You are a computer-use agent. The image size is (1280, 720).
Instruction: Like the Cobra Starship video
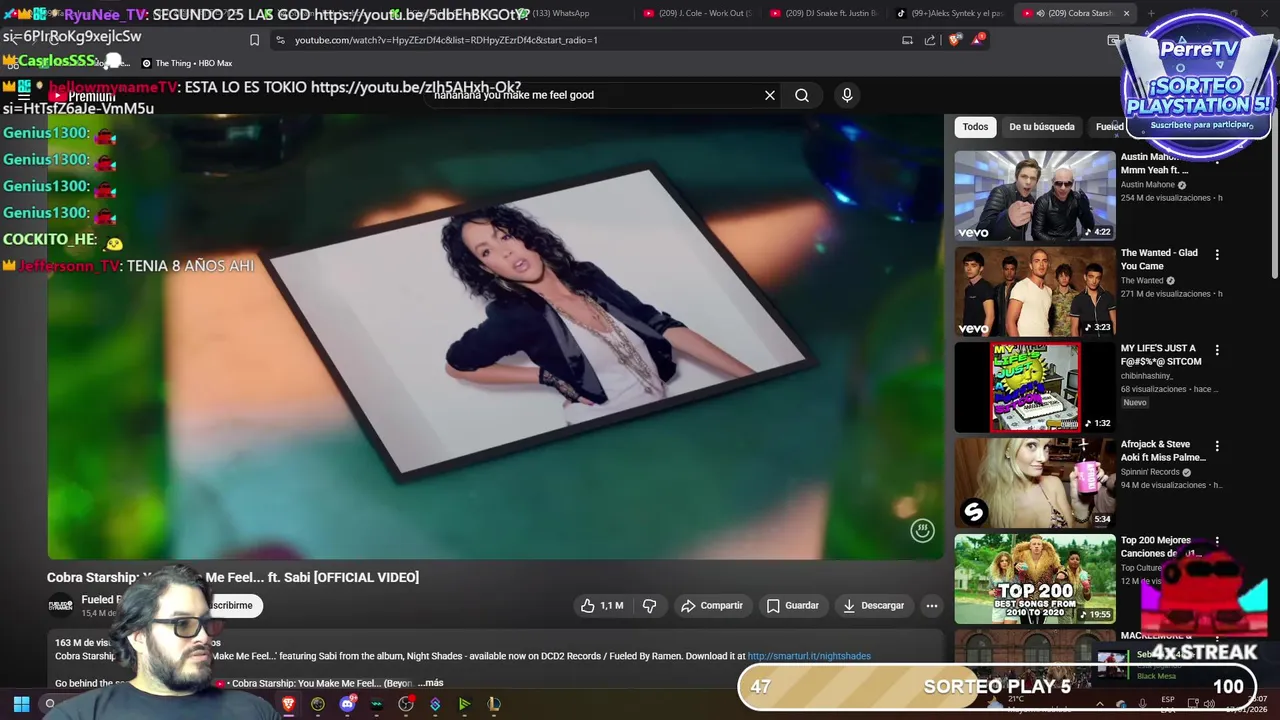(602, 605)
